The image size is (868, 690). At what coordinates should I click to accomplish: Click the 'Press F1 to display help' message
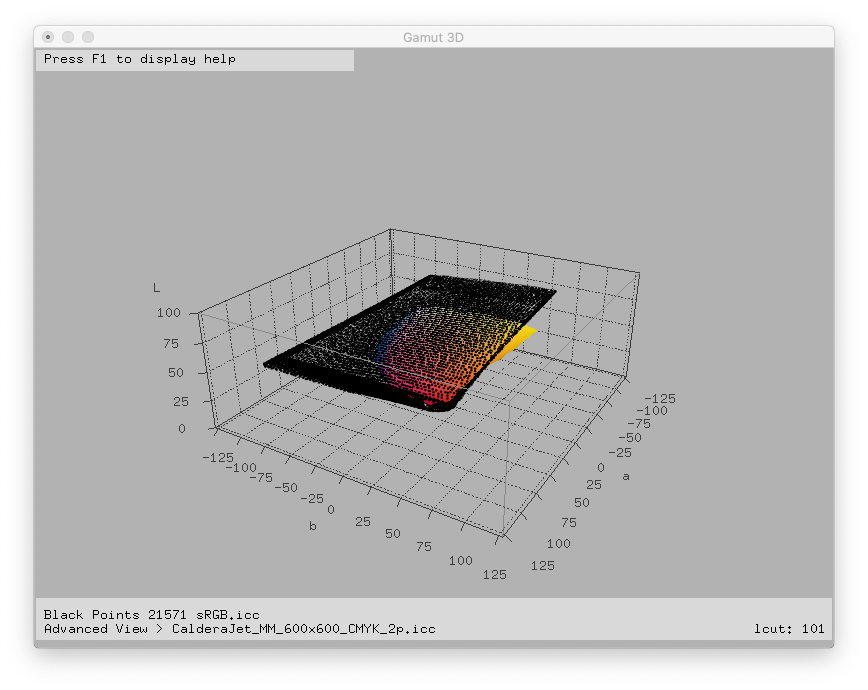[140, 59]
